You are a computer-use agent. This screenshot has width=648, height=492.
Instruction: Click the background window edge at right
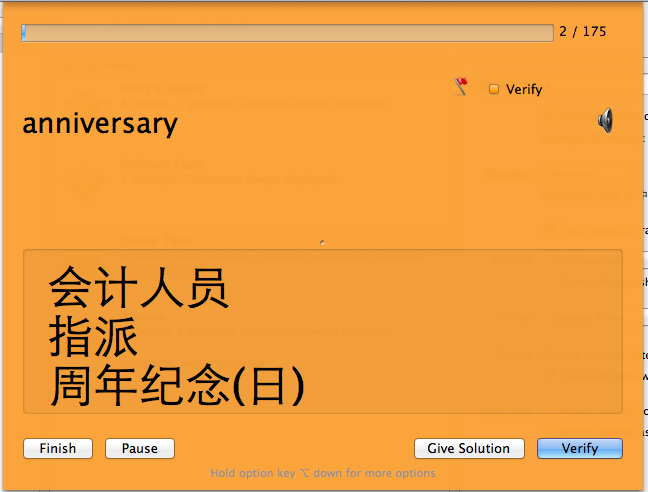[646, 248]
